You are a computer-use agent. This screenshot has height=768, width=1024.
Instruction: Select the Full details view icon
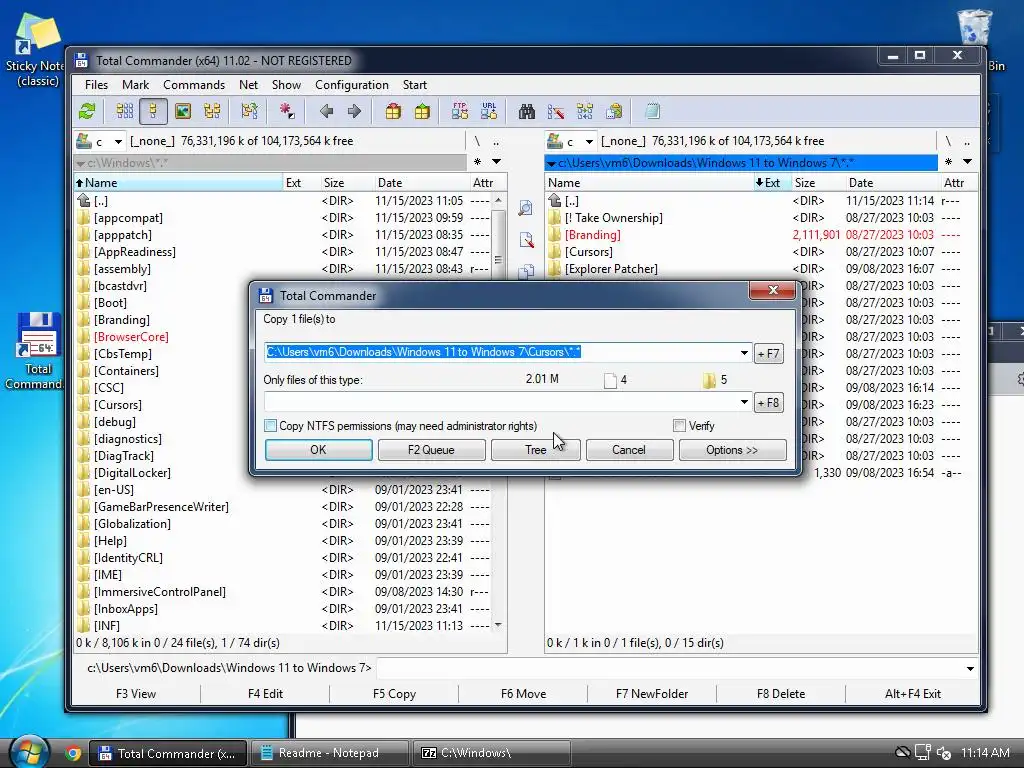tap(153, 111)
